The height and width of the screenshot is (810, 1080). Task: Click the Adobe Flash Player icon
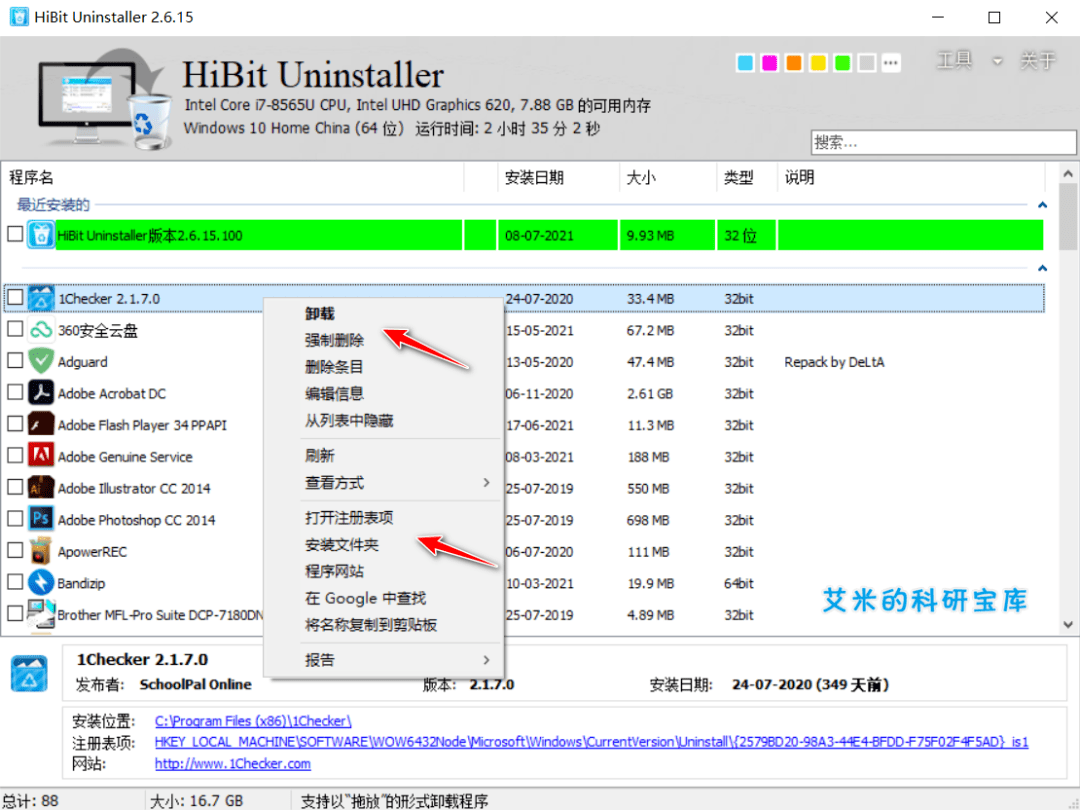41,425
